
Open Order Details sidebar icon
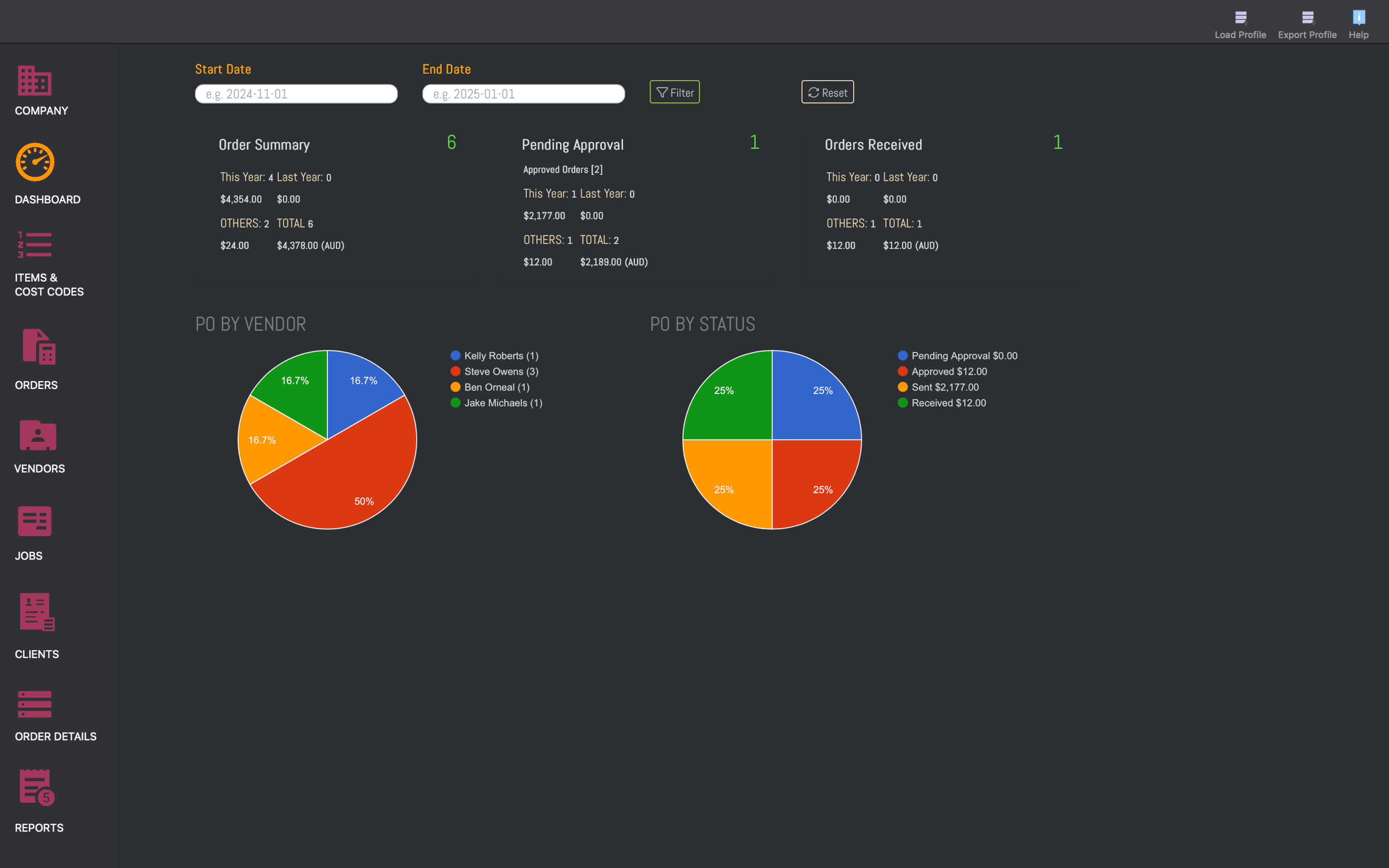(x=34, y=705)
